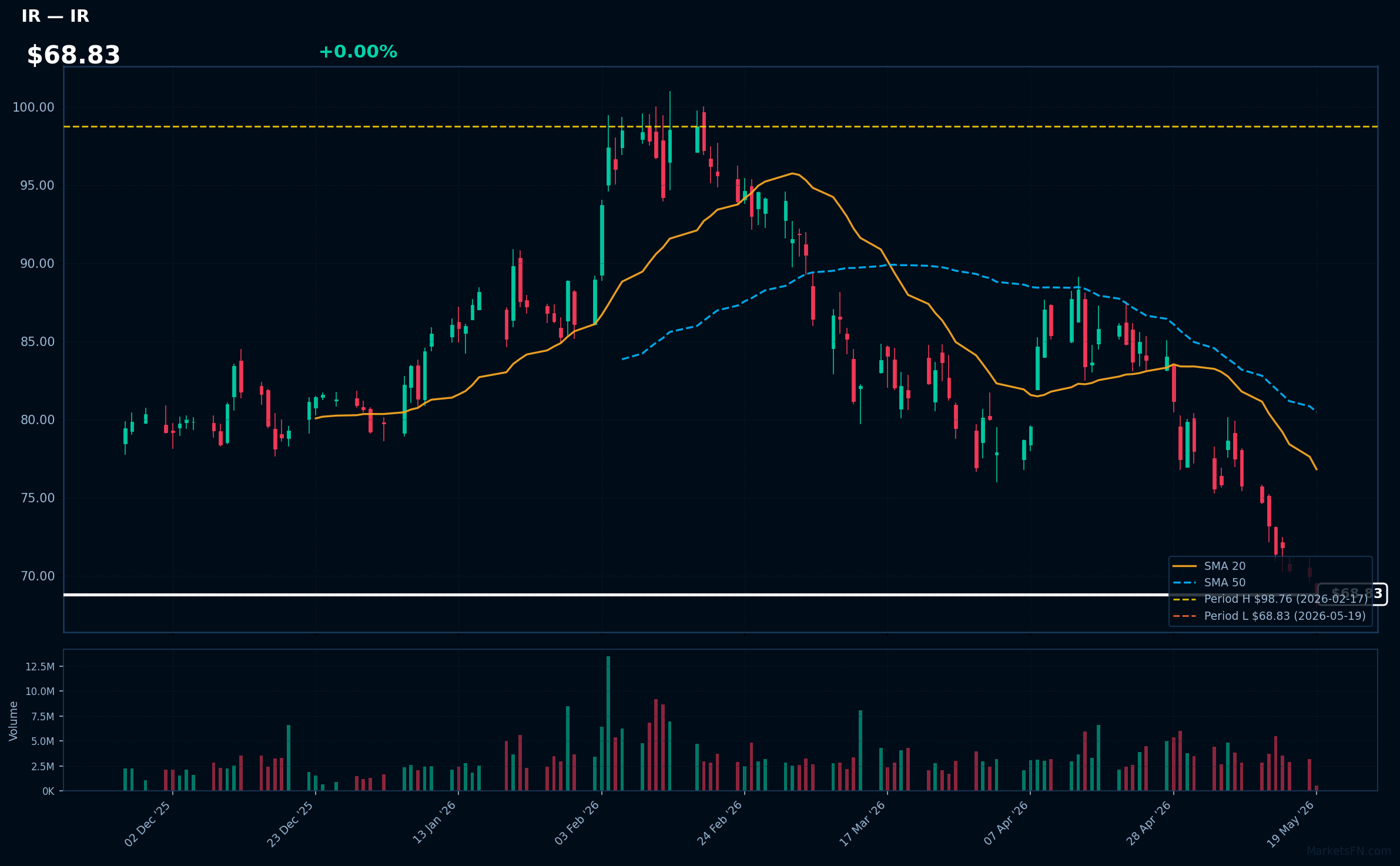Viewport: 1400px width, 866px height.
Task: Click the IR — IR chart title
Action: 55,16
